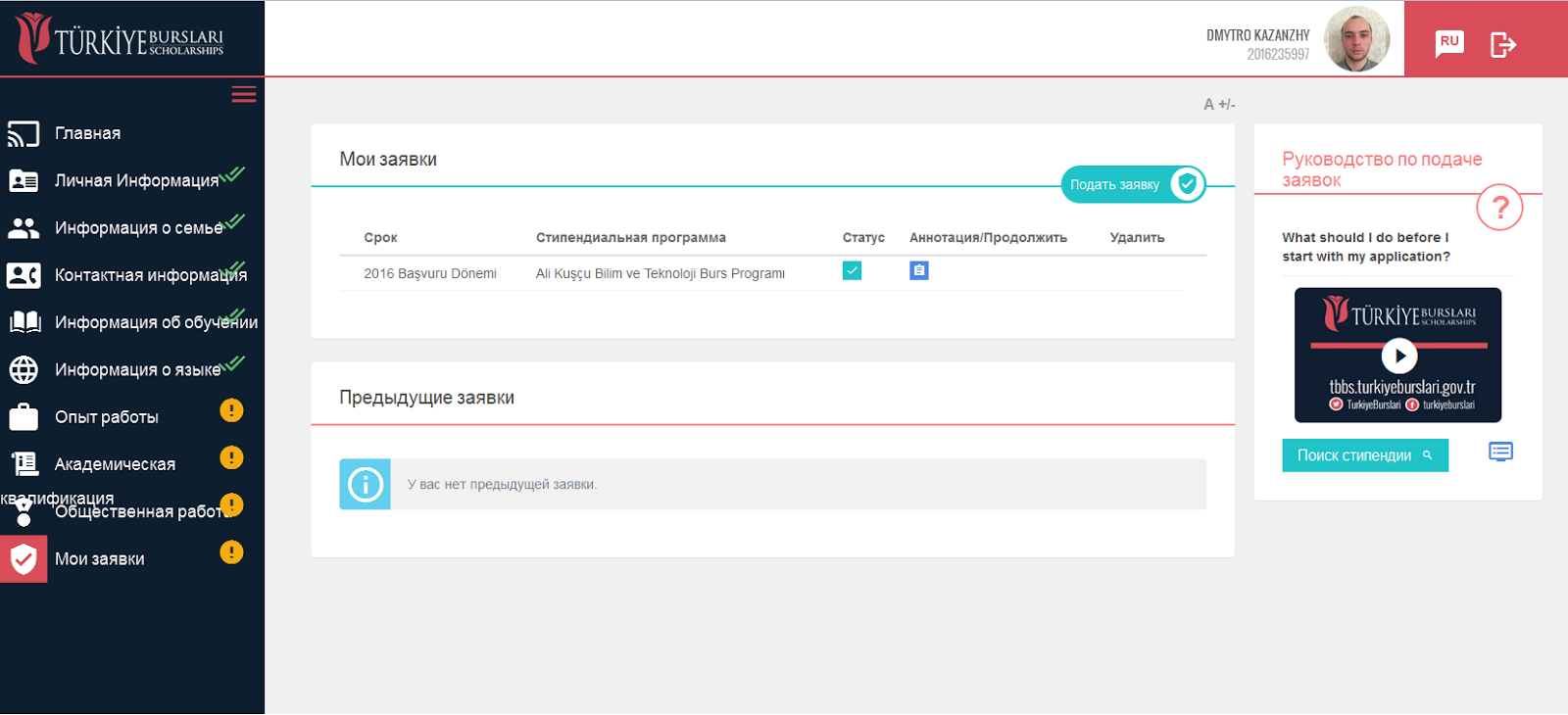The image size is (1568, 715).
Task: Click the Контактная информация phone-card icon
Action: 24,275
